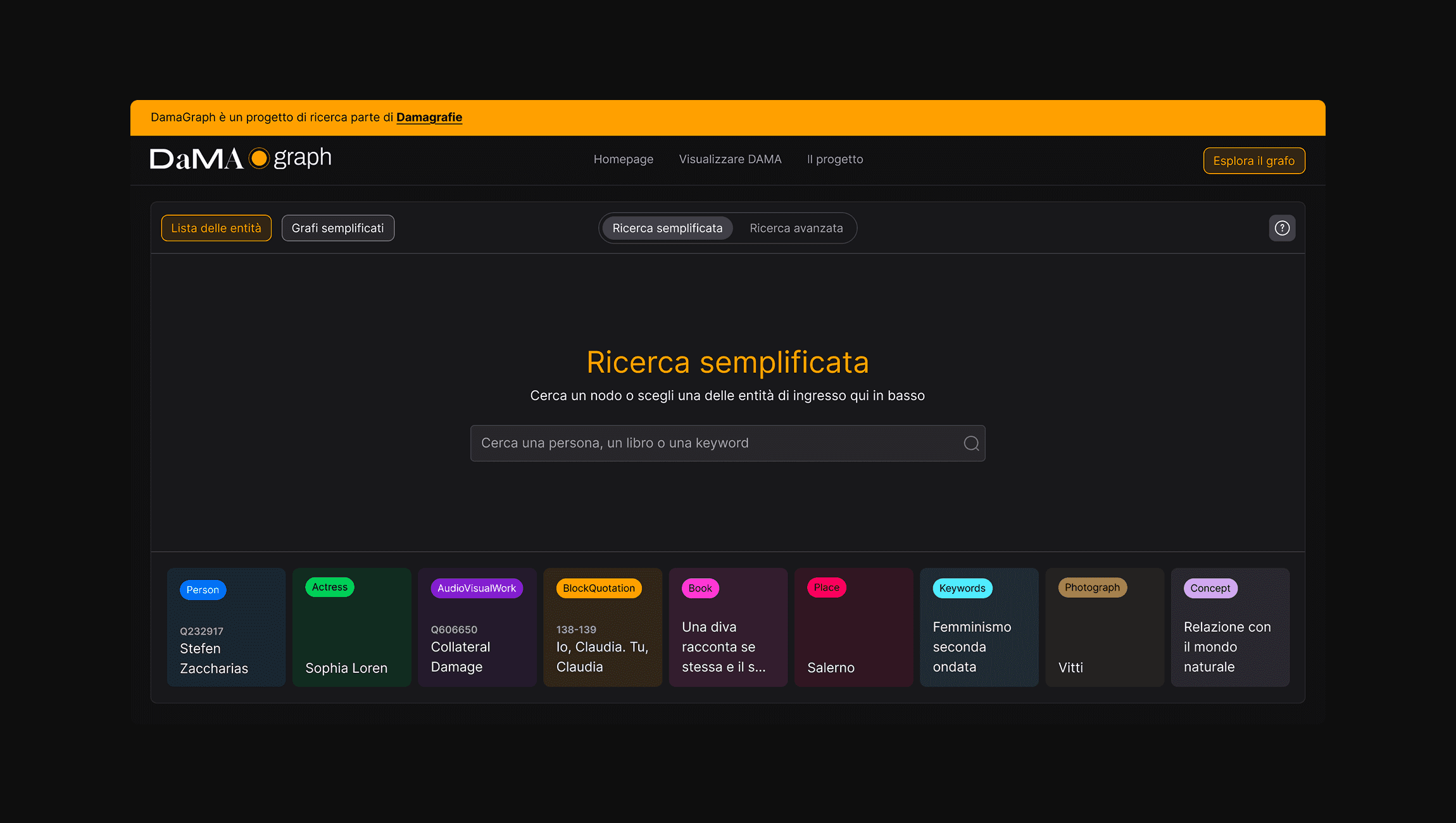
Task: Open the Grafi semplificati tab
Action: pos(337,228)
